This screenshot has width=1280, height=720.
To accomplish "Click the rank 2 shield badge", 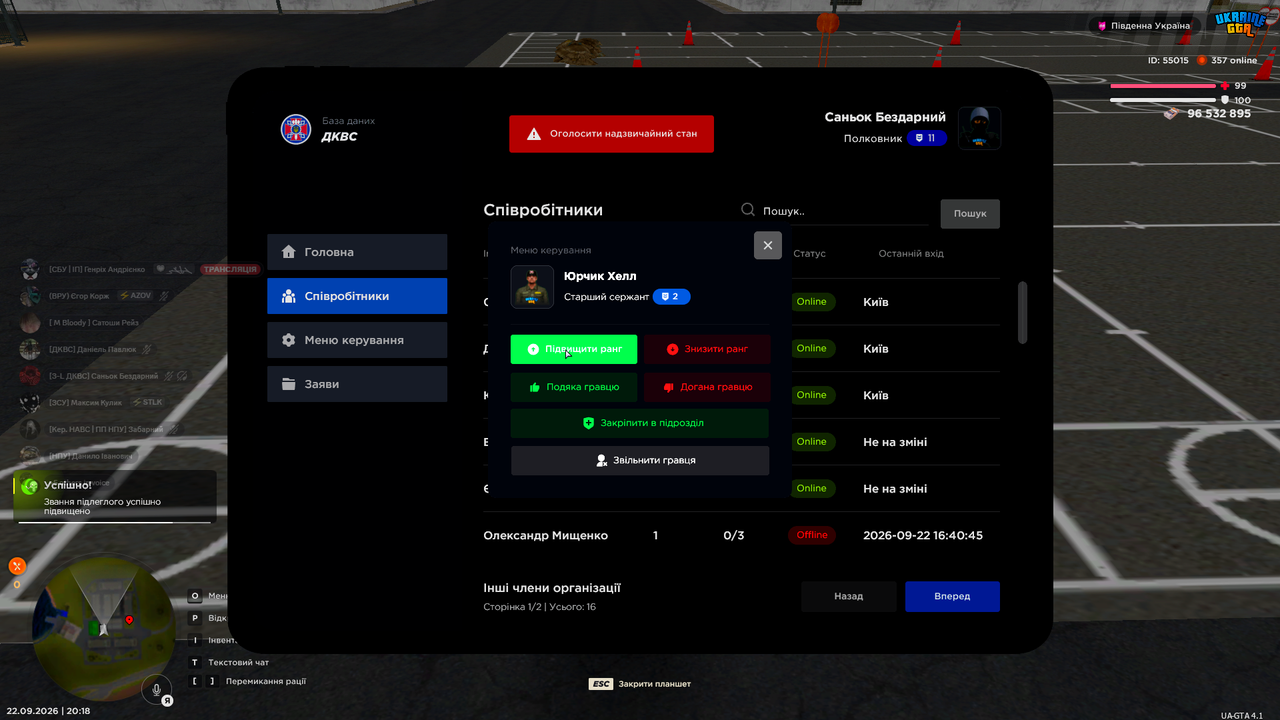I will 672,297.
